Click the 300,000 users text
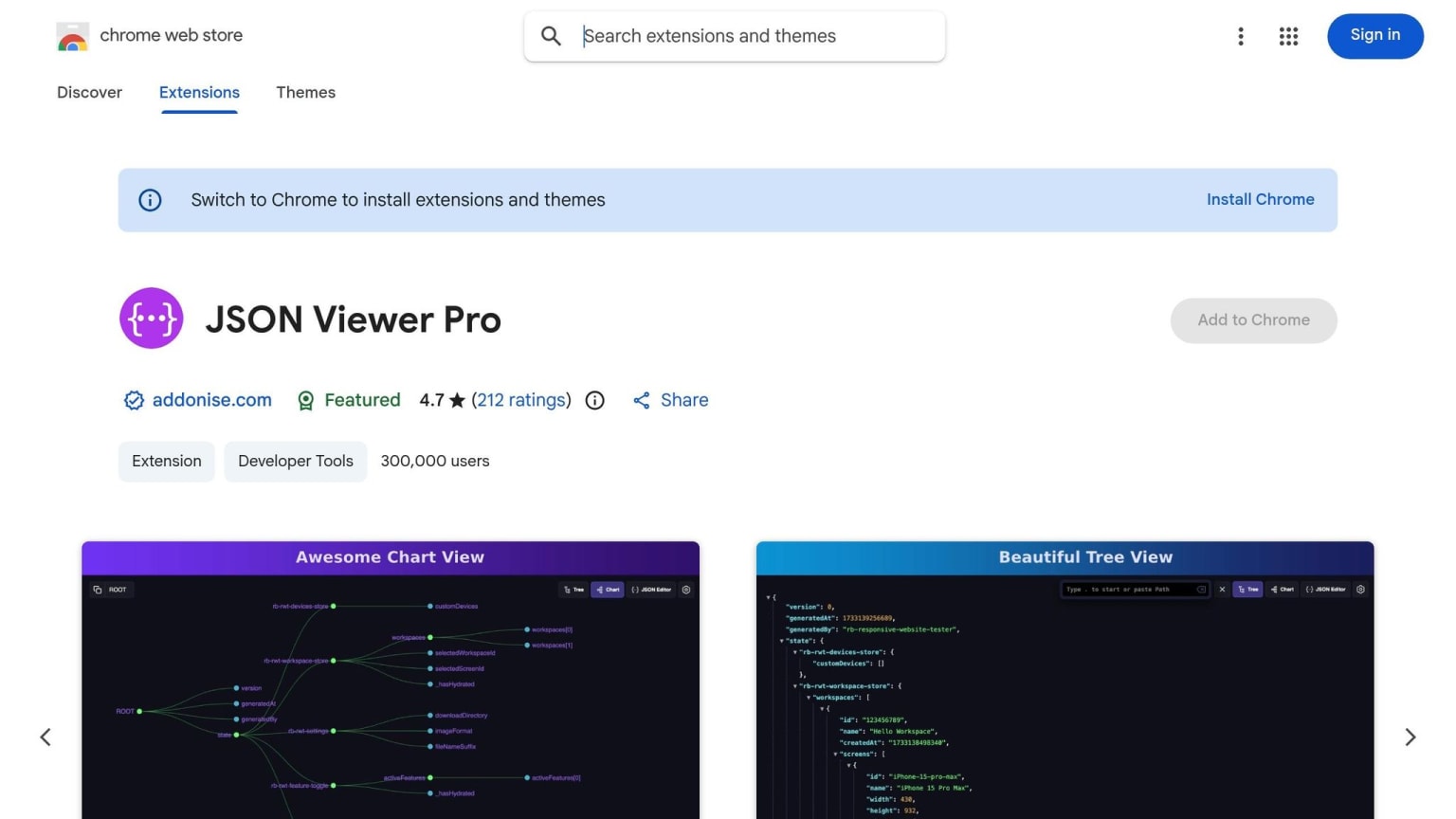Image resolution: width=1456 pixels, height=819 pixels. [435, 461]
